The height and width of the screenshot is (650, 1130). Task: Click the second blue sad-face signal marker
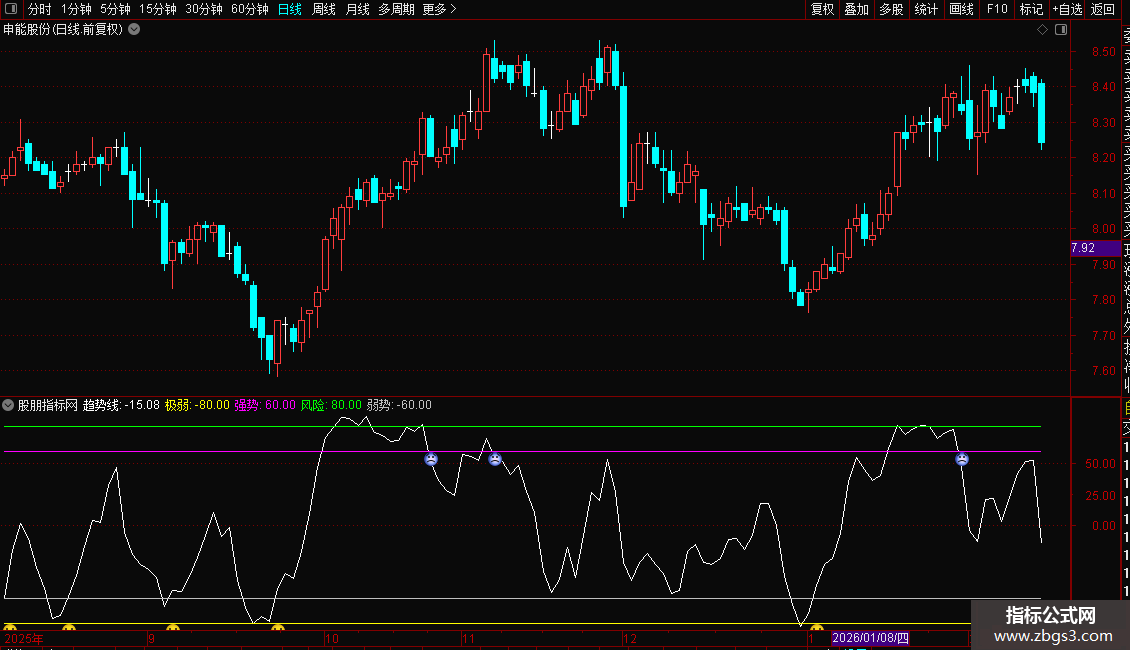495,459
